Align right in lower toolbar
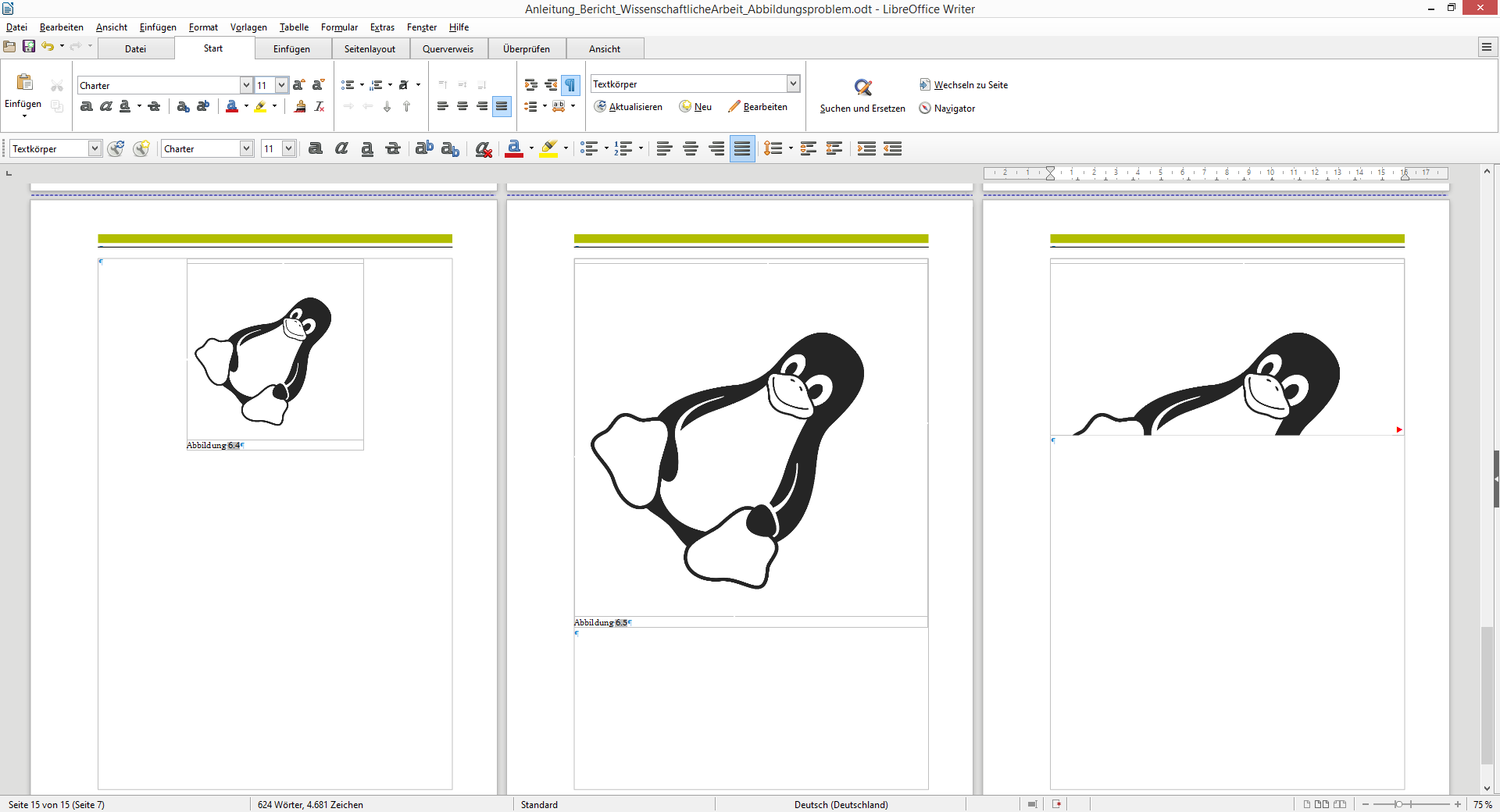Screen dimensions: 1500x812 pos(716,148)
